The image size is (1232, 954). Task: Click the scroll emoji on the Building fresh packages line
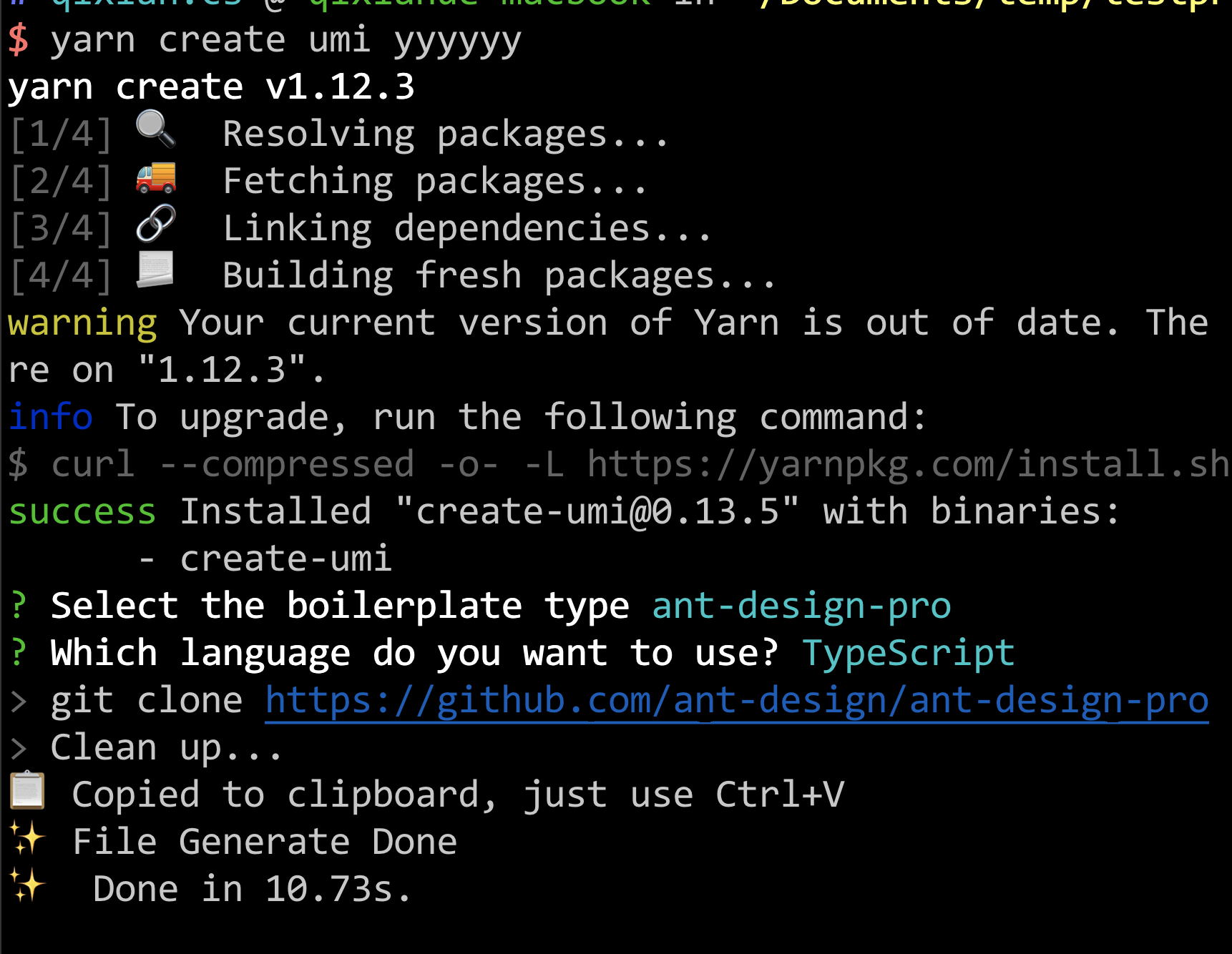pos(155,270)
